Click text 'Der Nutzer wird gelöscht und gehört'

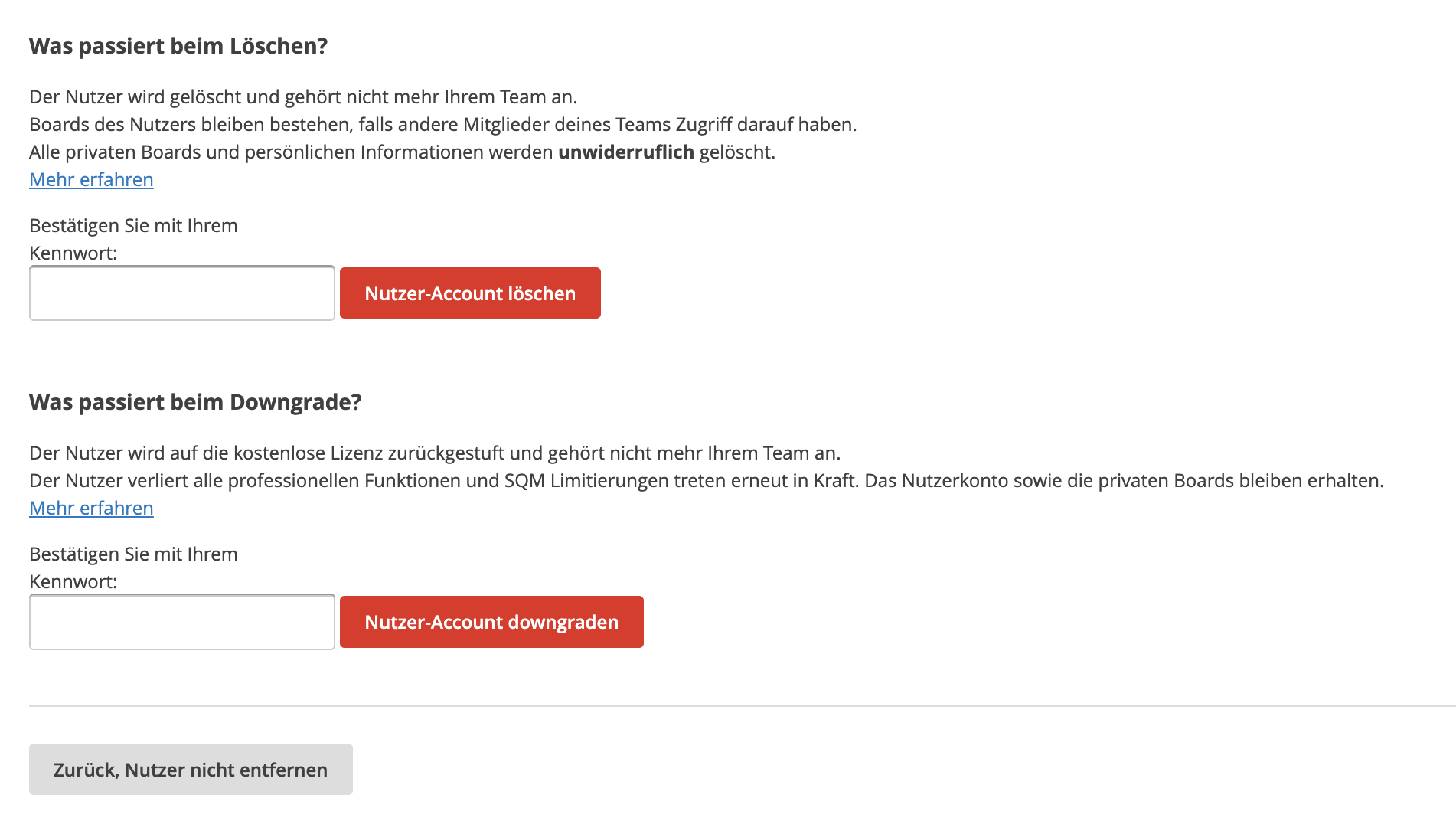click(184, 97)
